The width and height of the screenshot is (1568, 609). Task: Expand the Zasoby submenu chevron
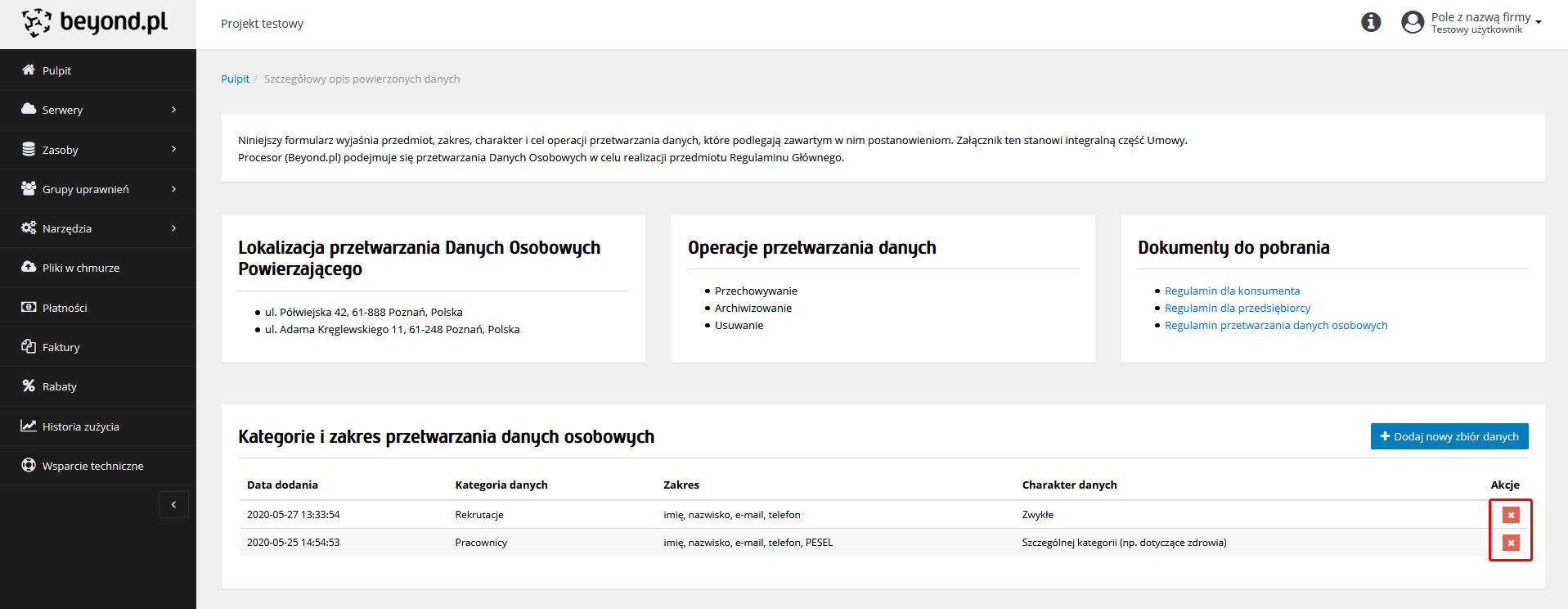(x=173, y=149)
